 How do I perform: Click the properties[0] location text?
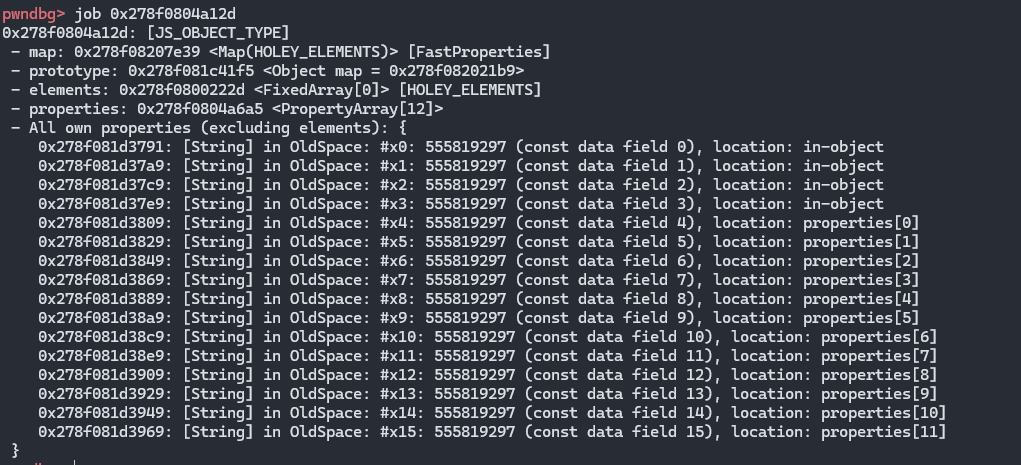[x=861, y=223]
